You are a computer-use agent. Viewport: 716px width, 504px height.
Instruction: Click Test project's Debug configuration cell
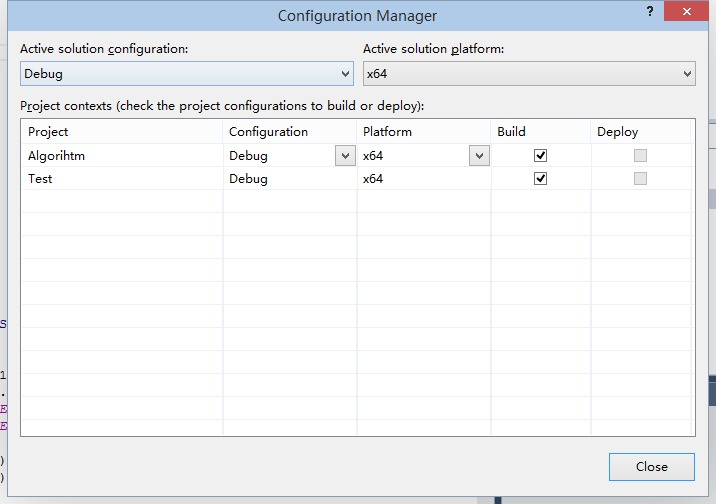[249, 179]
